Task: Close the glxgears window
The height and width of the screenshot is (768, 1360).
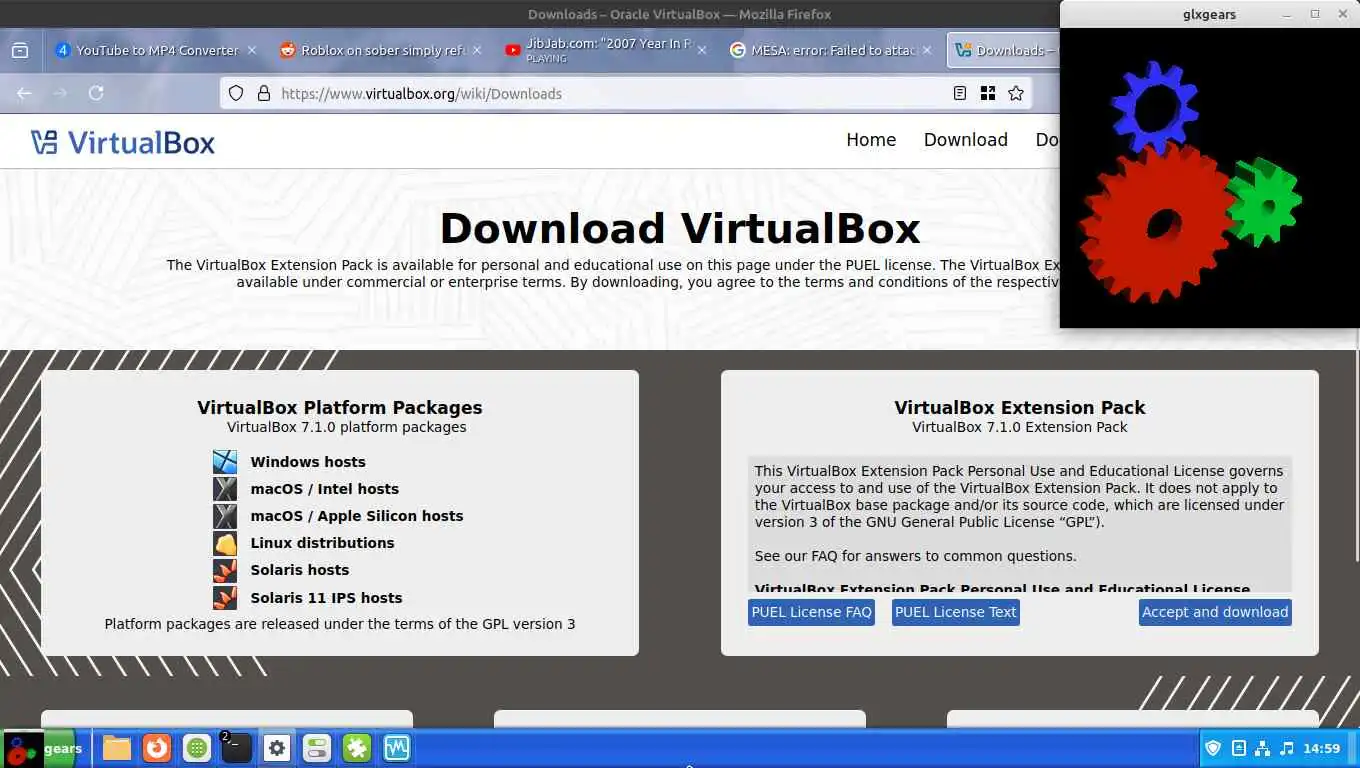Action: [1342, 14]
